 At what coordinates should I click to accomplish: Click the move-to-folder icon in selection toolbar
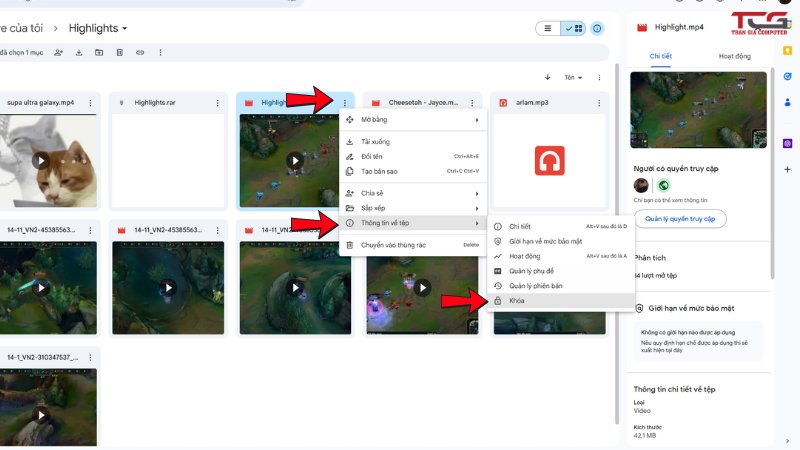99,53
